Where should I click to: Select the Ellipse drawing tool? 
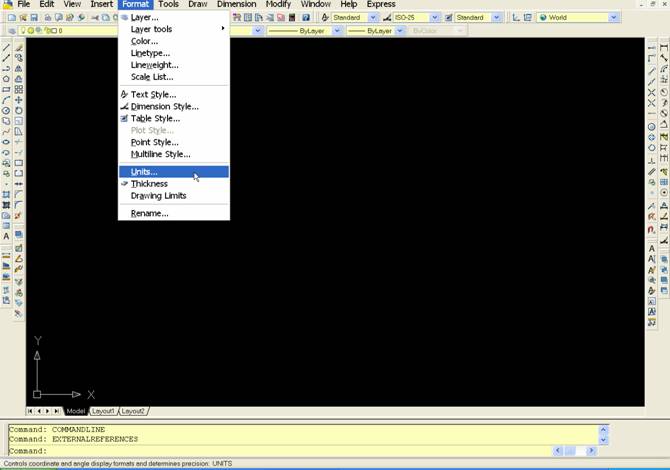pyautogui.click(x=6, y=142)
